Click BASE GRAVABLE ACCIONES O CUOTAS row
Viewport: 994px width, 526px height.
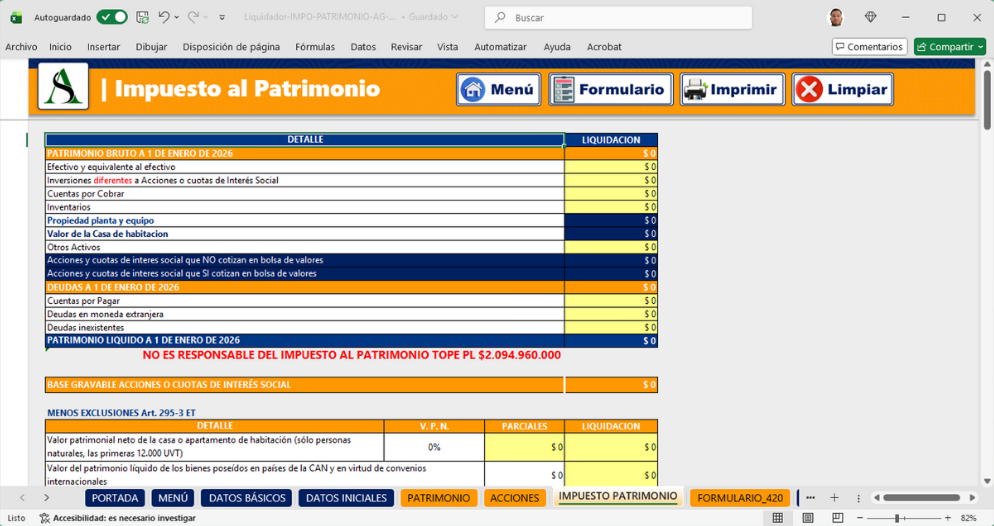(351, 385)
